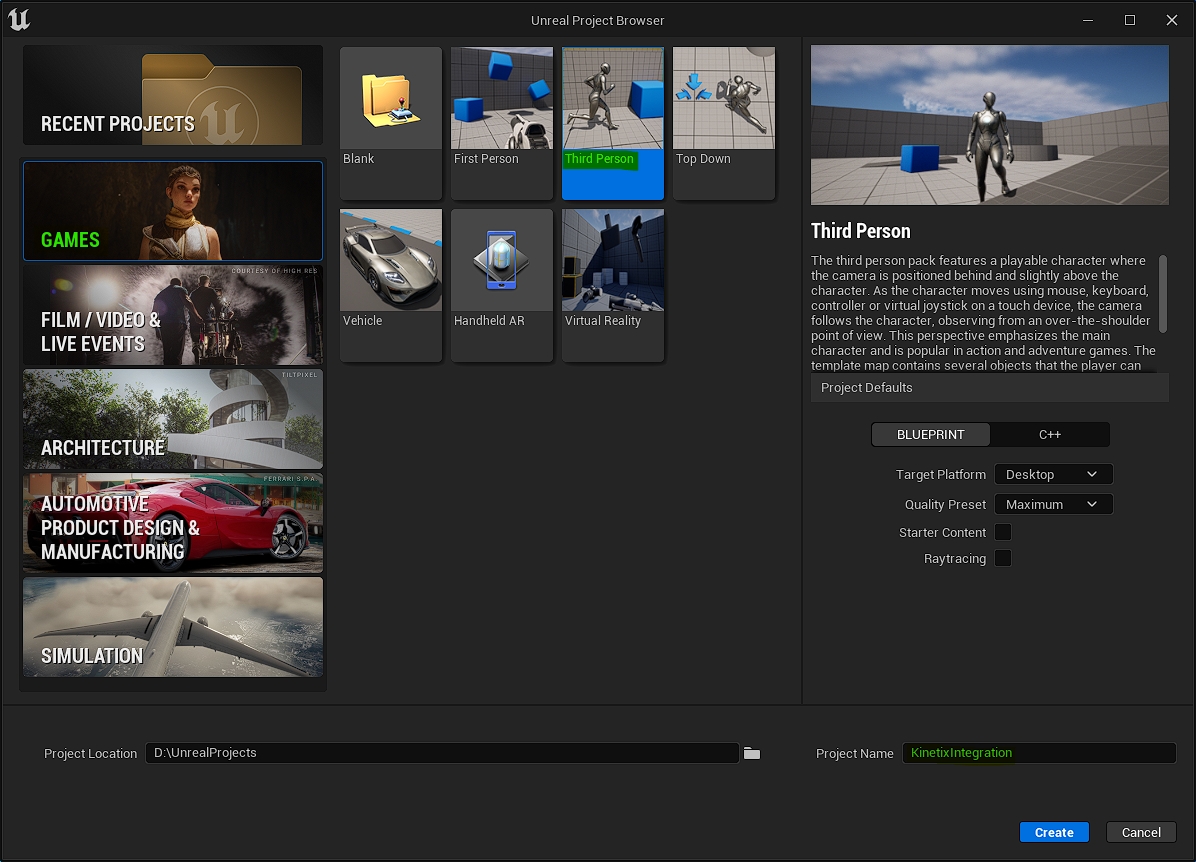This screenshot has height=862, width=1196.
Task: Click the Project Name input field
Action: [x=1038, y=753]
